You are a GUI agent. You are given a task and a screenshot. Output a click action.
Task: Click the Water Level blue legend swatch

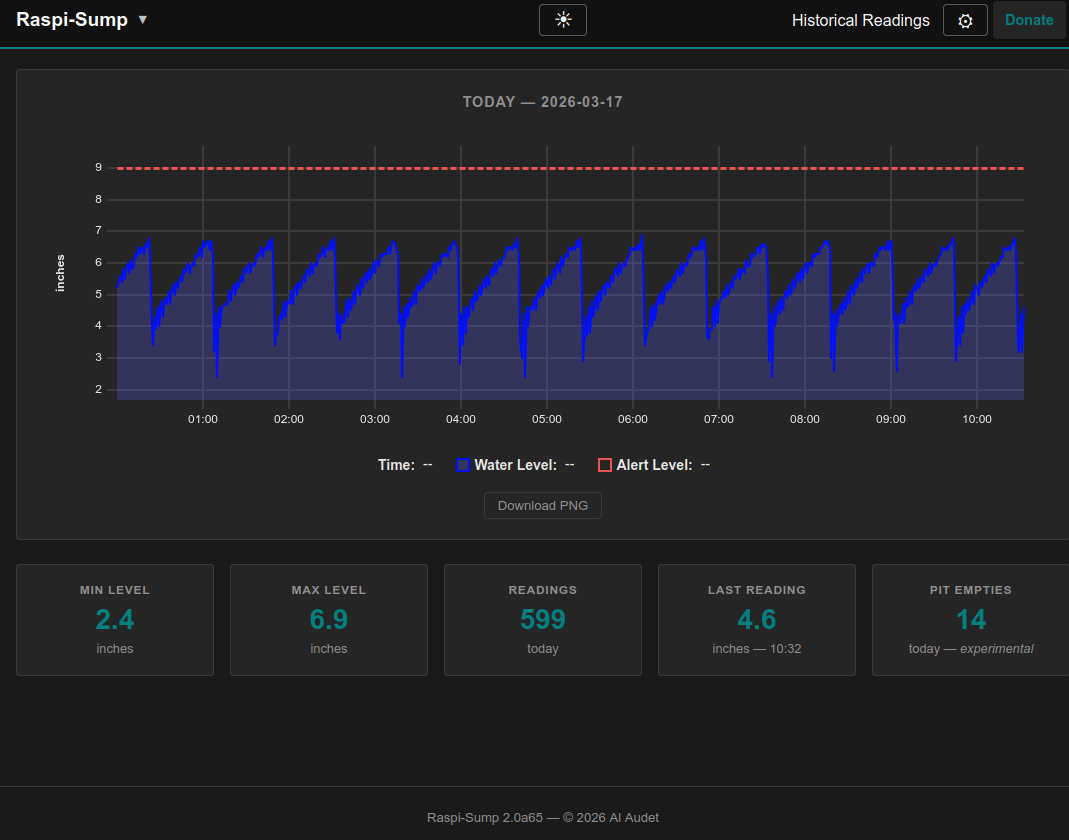(x=461, y=464)
